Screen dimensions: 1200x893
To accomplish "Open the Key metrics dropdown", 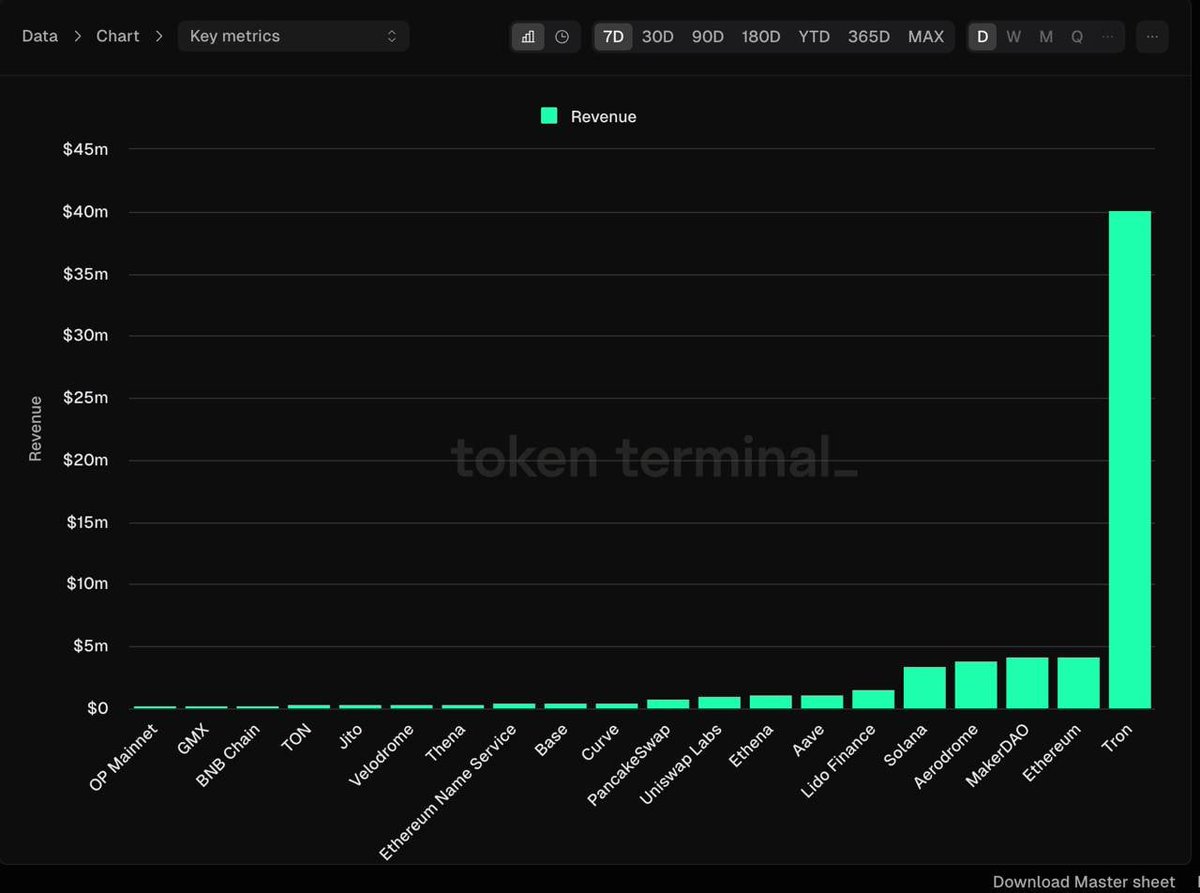I will click(x=293, y=36).
